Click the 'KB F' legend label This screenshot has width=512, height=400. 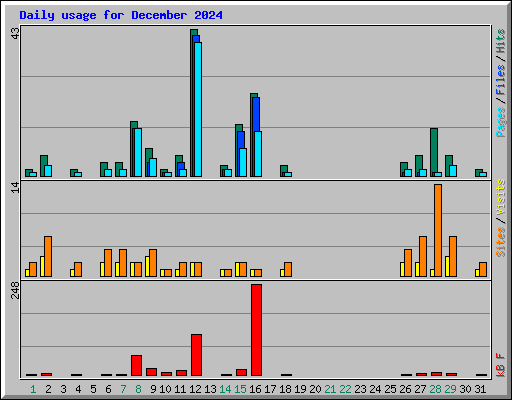tap(500, 365)
